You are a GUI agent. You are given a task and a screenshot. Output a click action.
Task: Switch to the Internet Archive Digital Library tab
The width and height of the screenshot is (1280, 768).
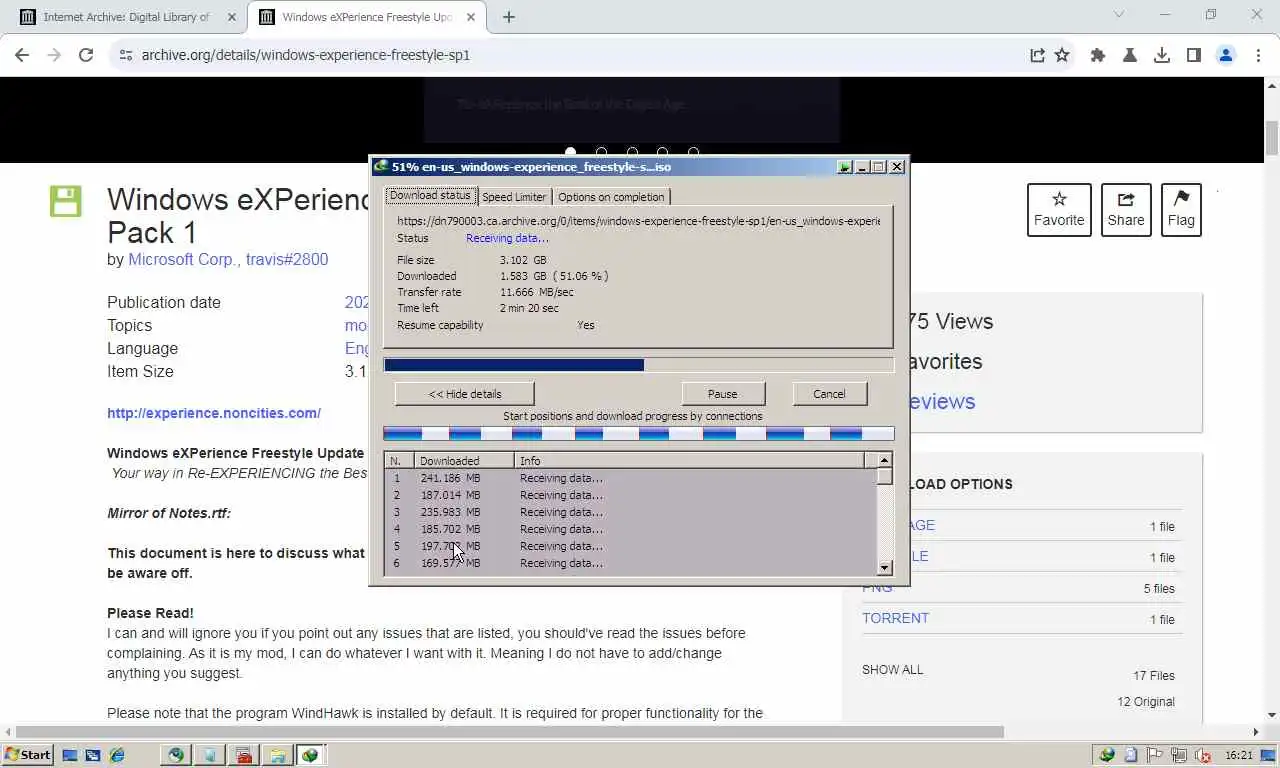pyautogui.click(x=125, y=17)
